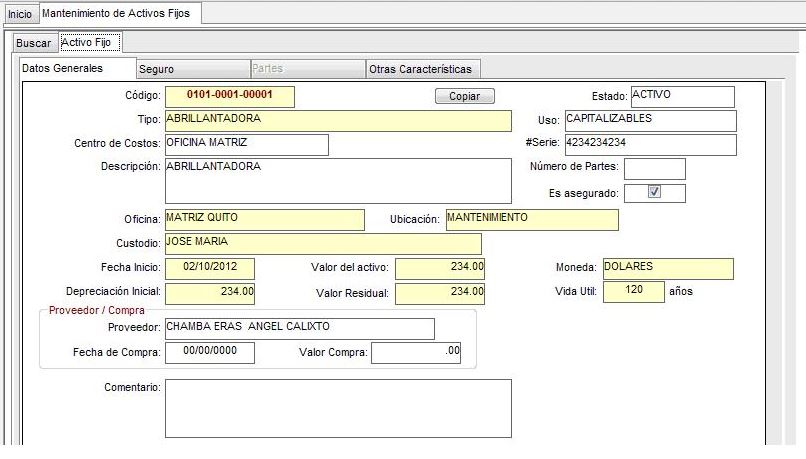Focus the Descripción text area
806x459 pixels.
[x=337, y=180]
